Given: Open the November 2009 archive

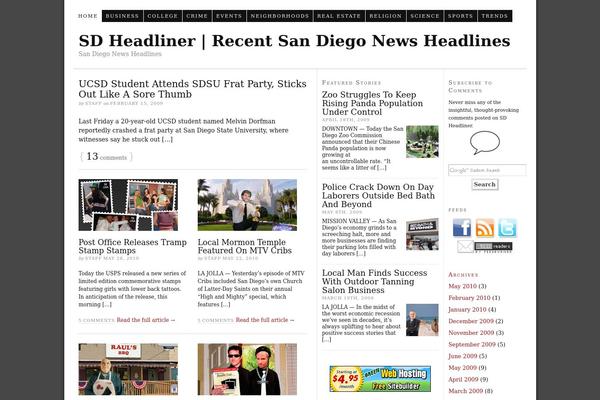Looking at the screenshot, I should click(x=471, y=333).
